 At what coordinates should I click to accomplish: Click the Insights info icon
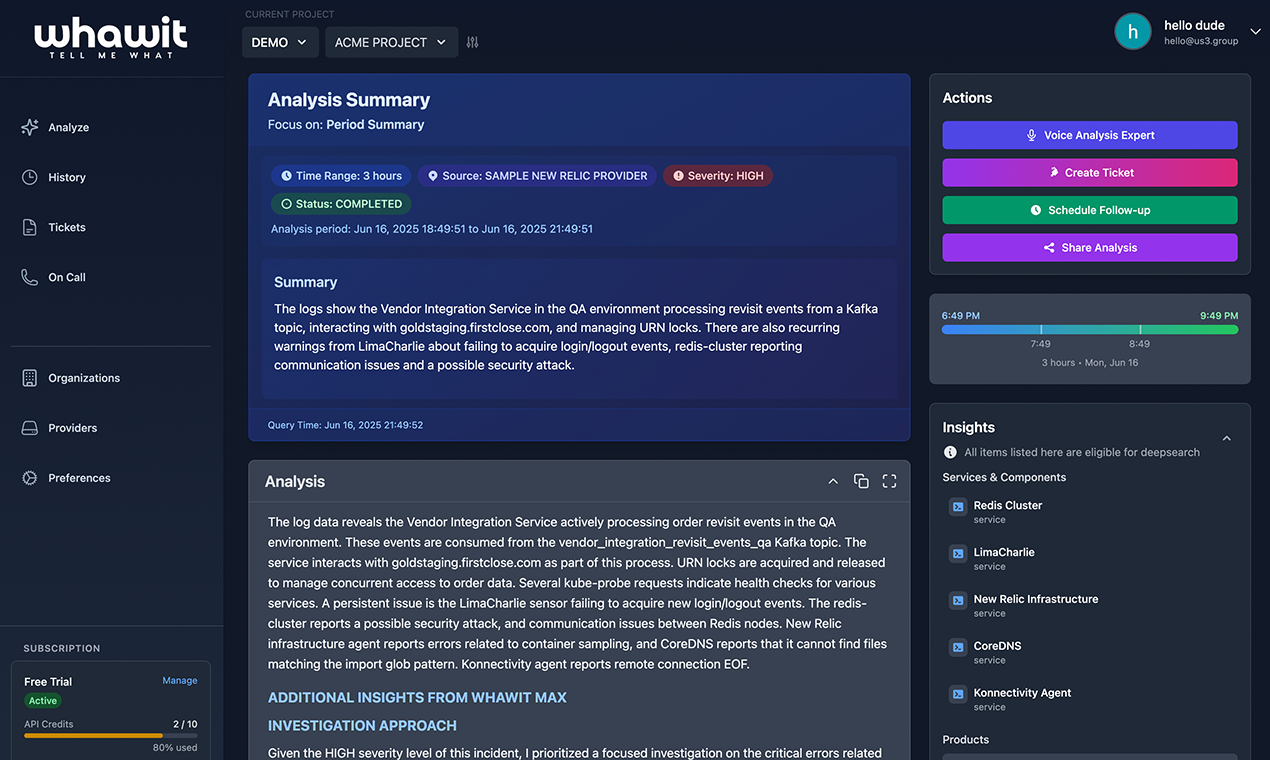tap(950, 452)
